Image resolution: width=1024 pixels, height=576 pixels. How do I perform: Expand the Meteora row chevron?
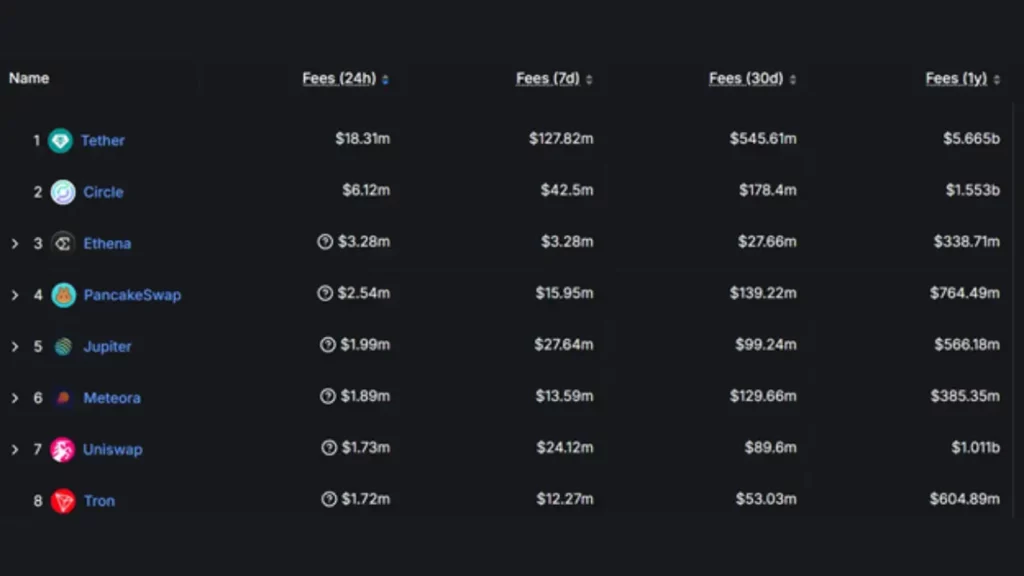coord(14,398)
